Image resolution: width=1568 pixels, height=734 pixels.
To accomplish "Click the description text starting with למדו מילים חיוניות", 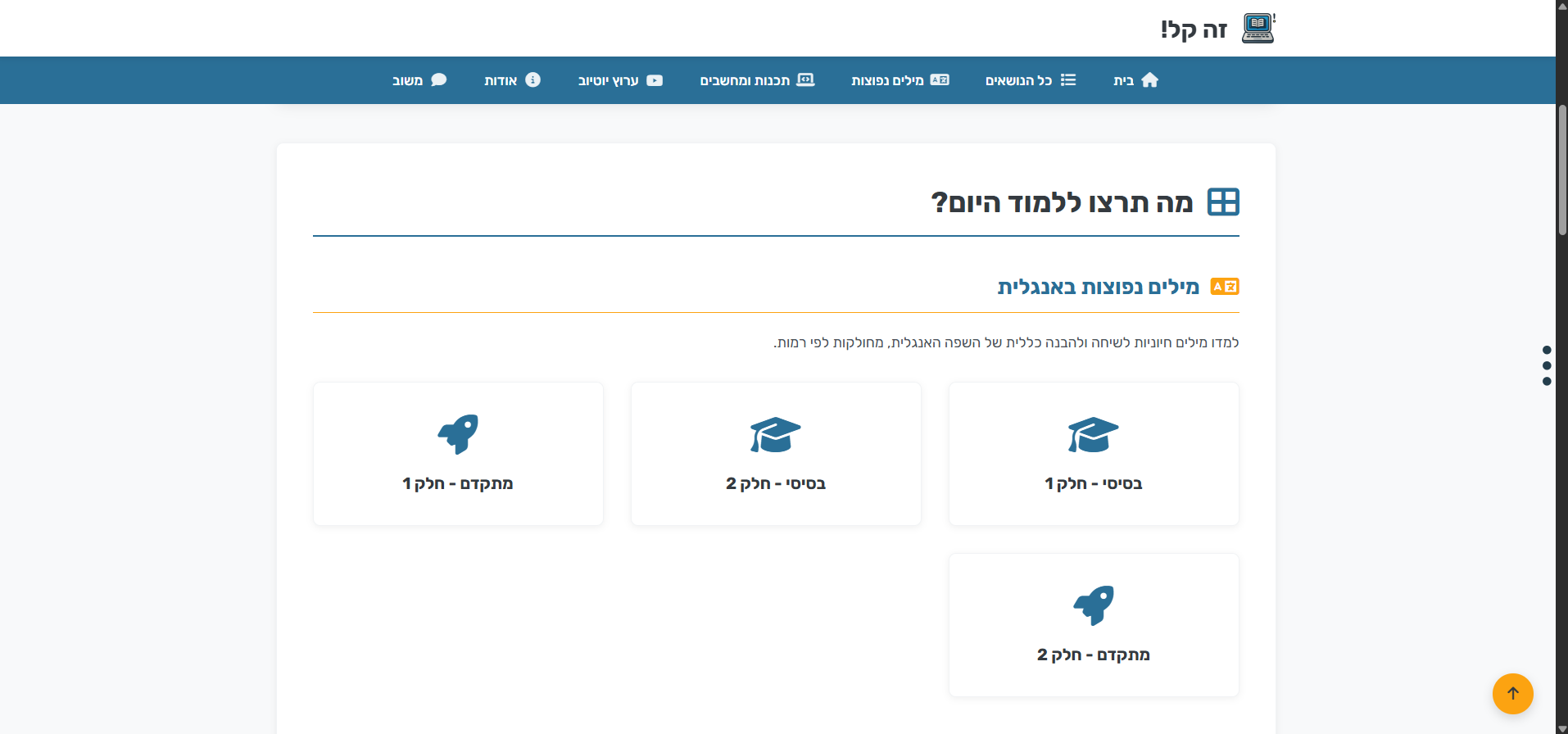I will (x=1006, y=342).
